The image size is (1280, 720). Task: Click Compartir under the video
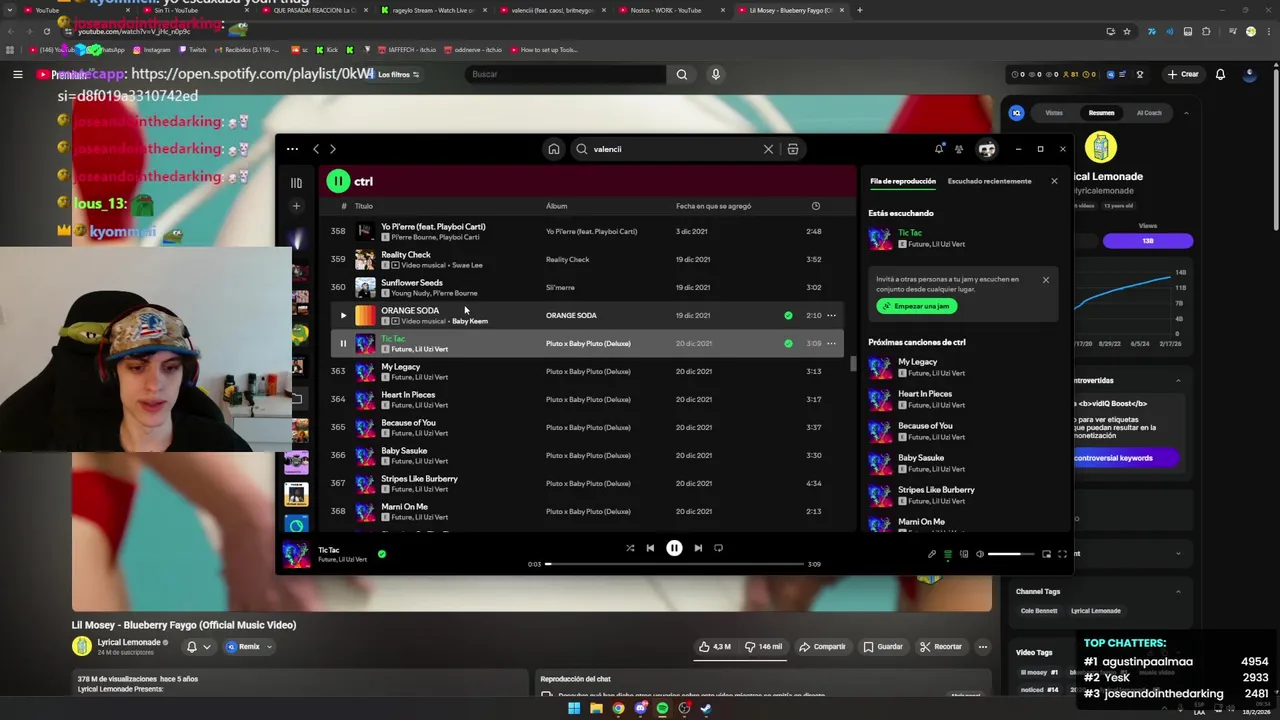point(822,647)
